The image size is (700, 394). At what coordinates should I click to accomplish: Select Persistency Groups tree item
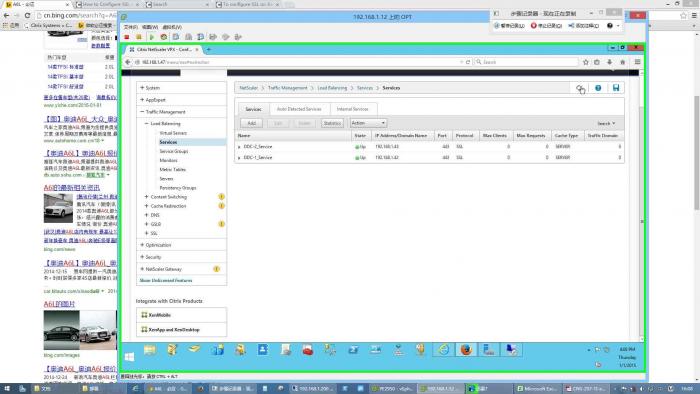pyautogui.click(x=178, y=188)
